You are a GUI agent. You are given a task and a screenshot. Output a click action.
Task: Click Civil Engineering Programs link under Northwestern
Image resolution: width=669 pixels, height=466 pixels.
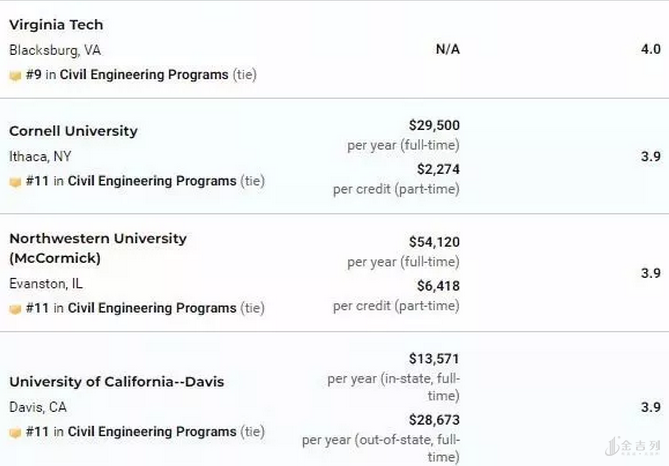tap(152, 308)
